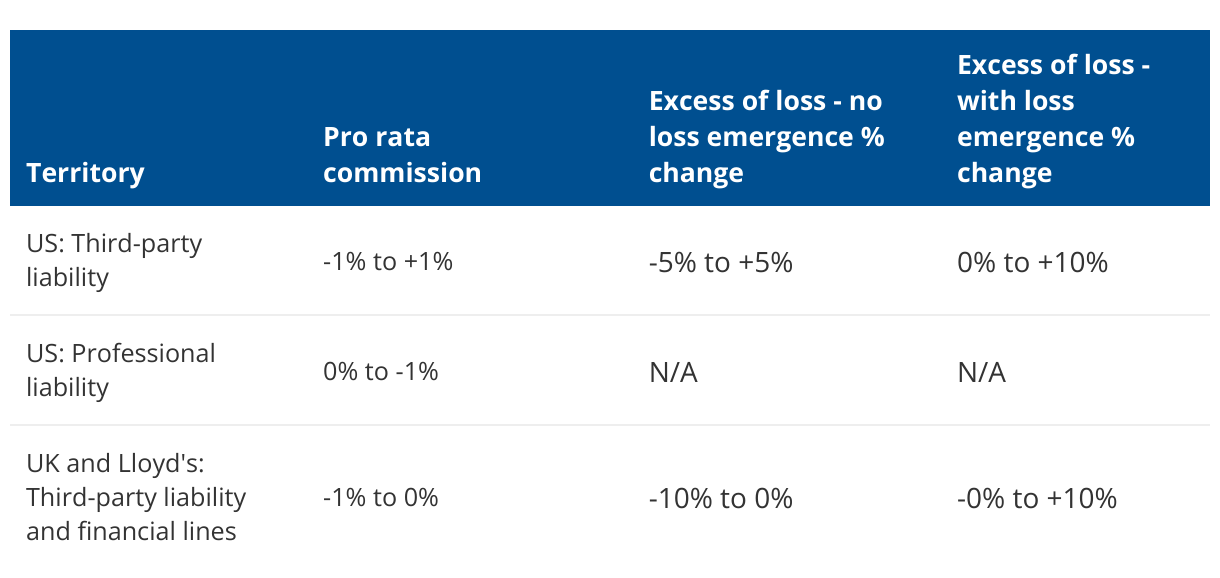1220x578 pixels.
Task: Click N/A under the with loss emergence column
Action: point(981,373)
